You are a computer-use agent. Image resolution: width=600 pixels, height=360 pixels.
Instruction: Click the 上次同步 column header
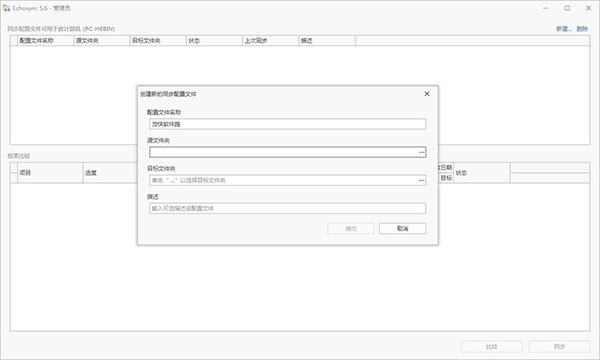[x=270, y=41]
